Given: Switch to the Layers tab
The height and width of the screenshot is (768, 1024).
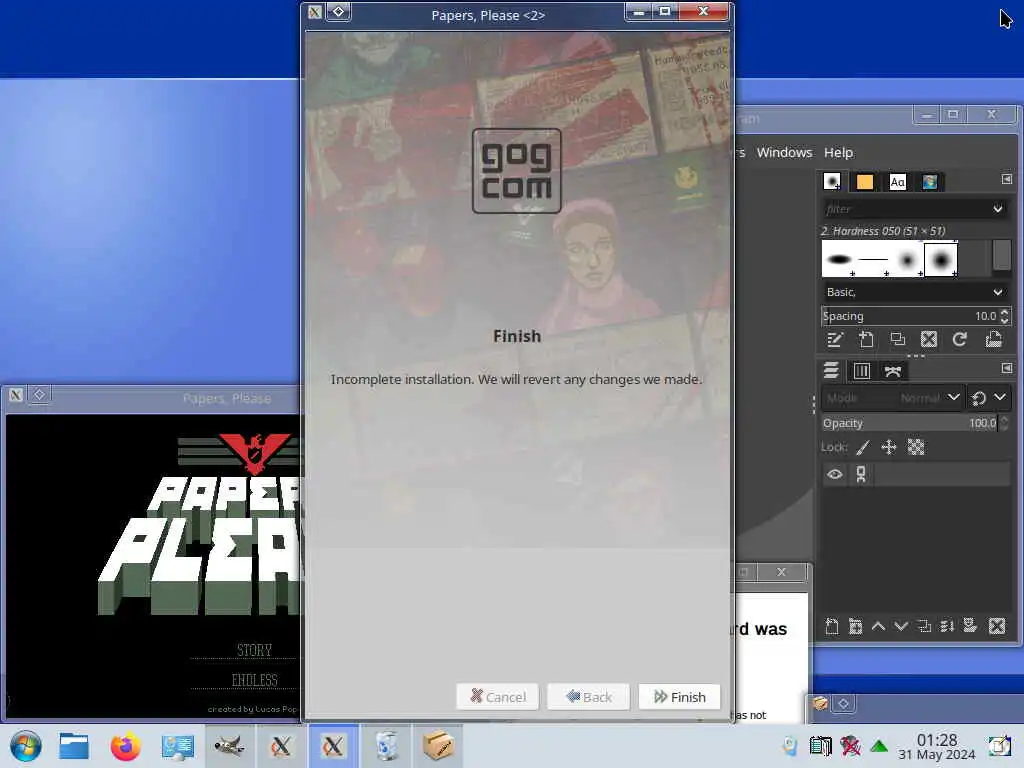Looking at the screenshot, I should point(831,371).
